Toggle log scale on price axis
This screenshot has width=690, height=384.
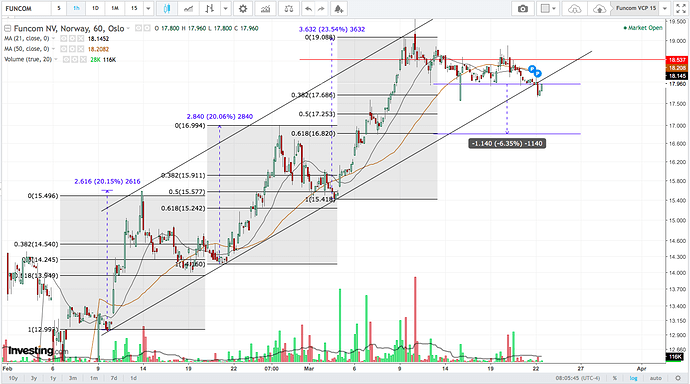633,378
